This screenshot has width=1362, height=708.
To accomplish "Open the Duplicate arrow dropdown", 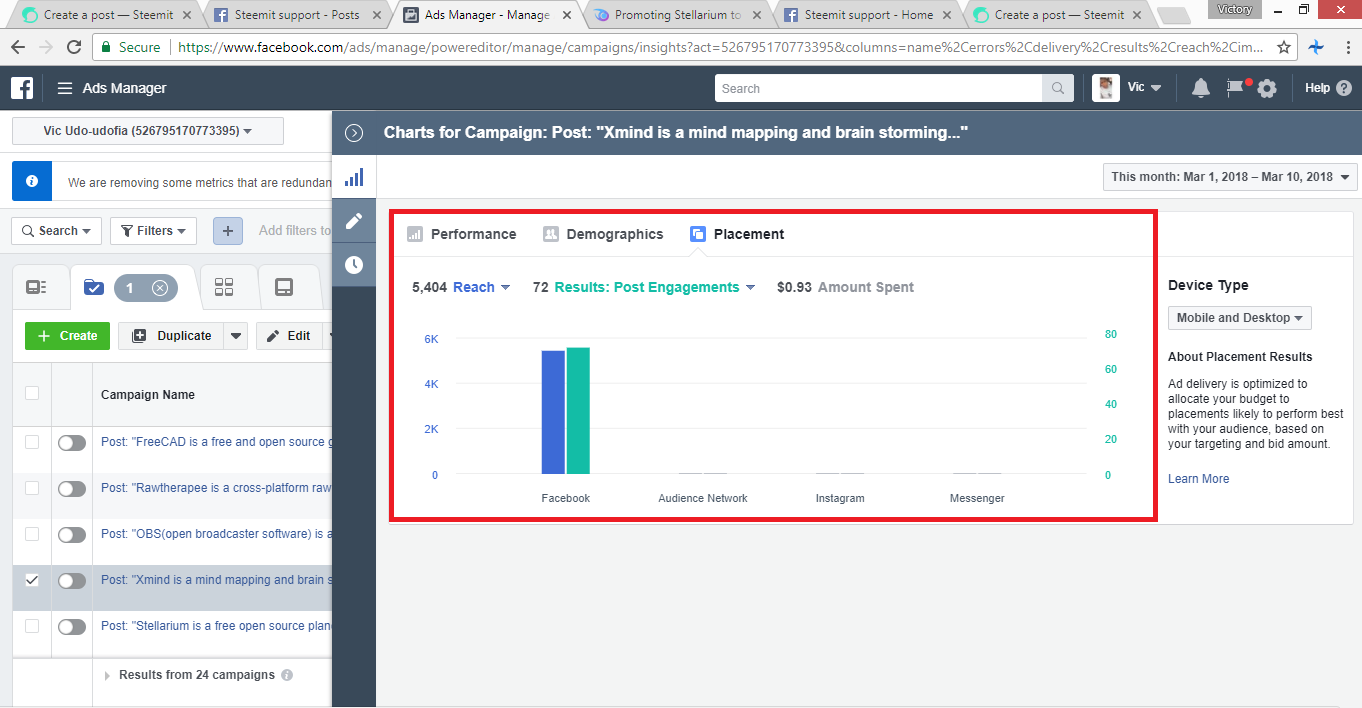I will [236, 336].
